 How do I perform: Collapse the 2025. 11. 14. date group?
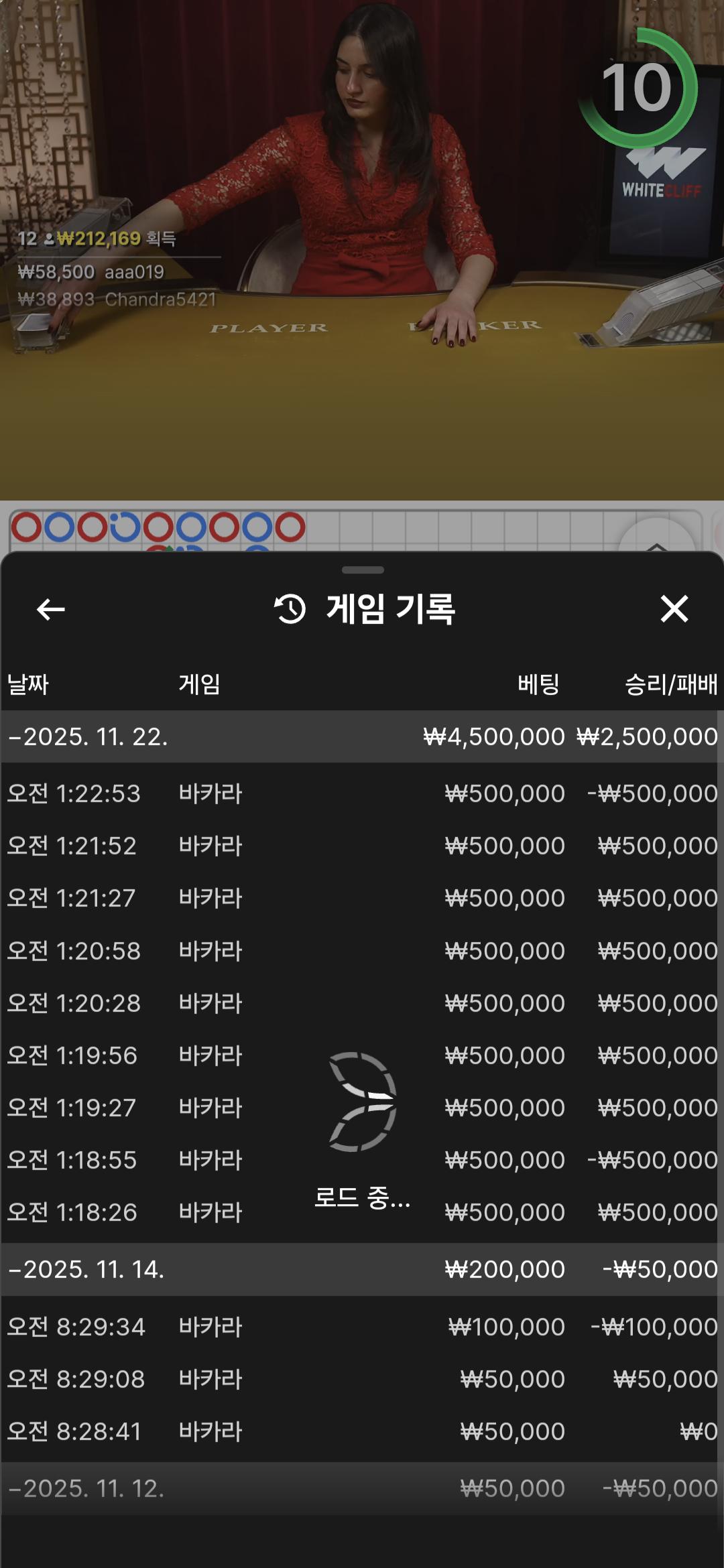[x=86, y=1269]
